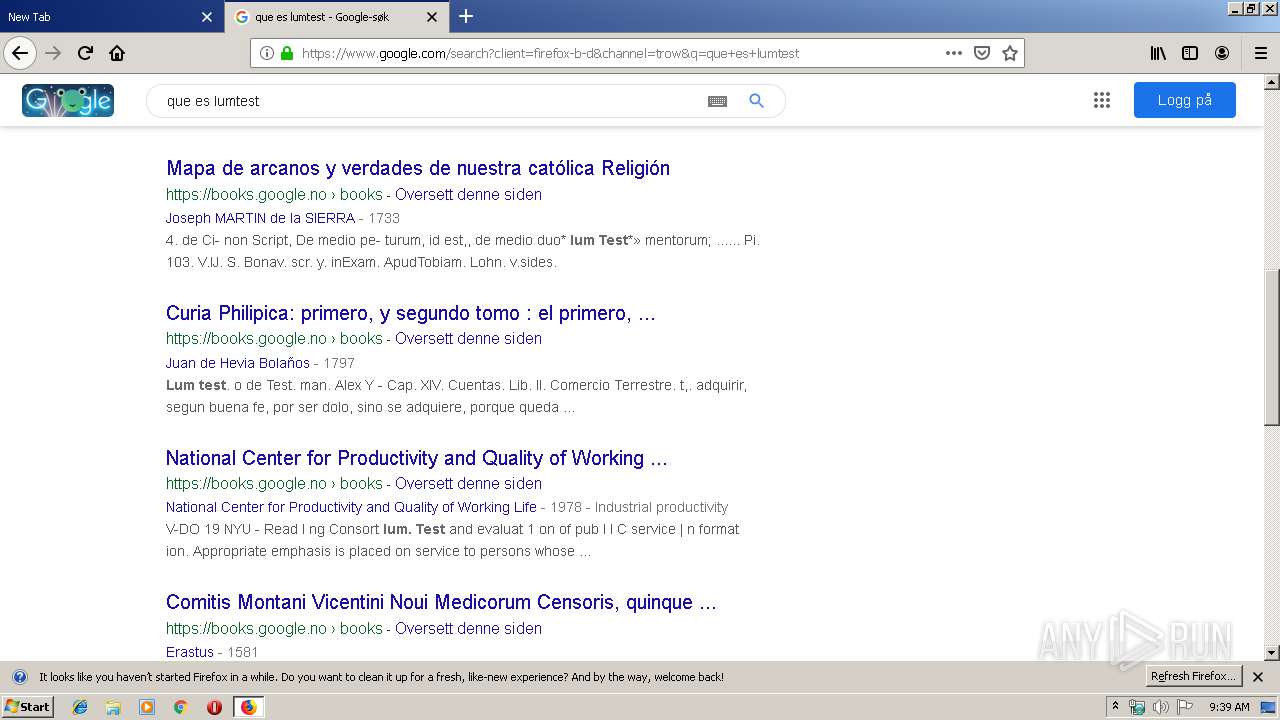This screenshot has height=720, width=1280.
Task: Click the page vertical scrollbar thumb
Action: [x=1272, y=347]
